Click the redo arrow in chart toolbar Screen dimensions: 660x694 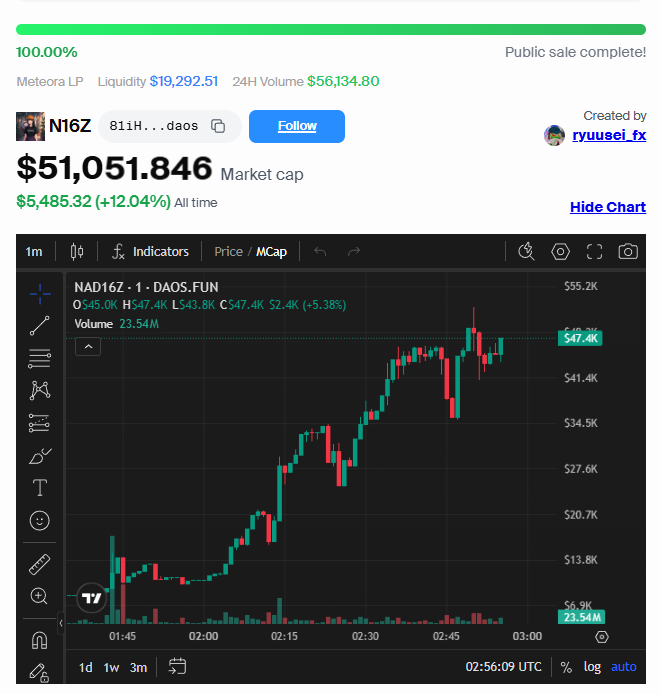point(354,251)
